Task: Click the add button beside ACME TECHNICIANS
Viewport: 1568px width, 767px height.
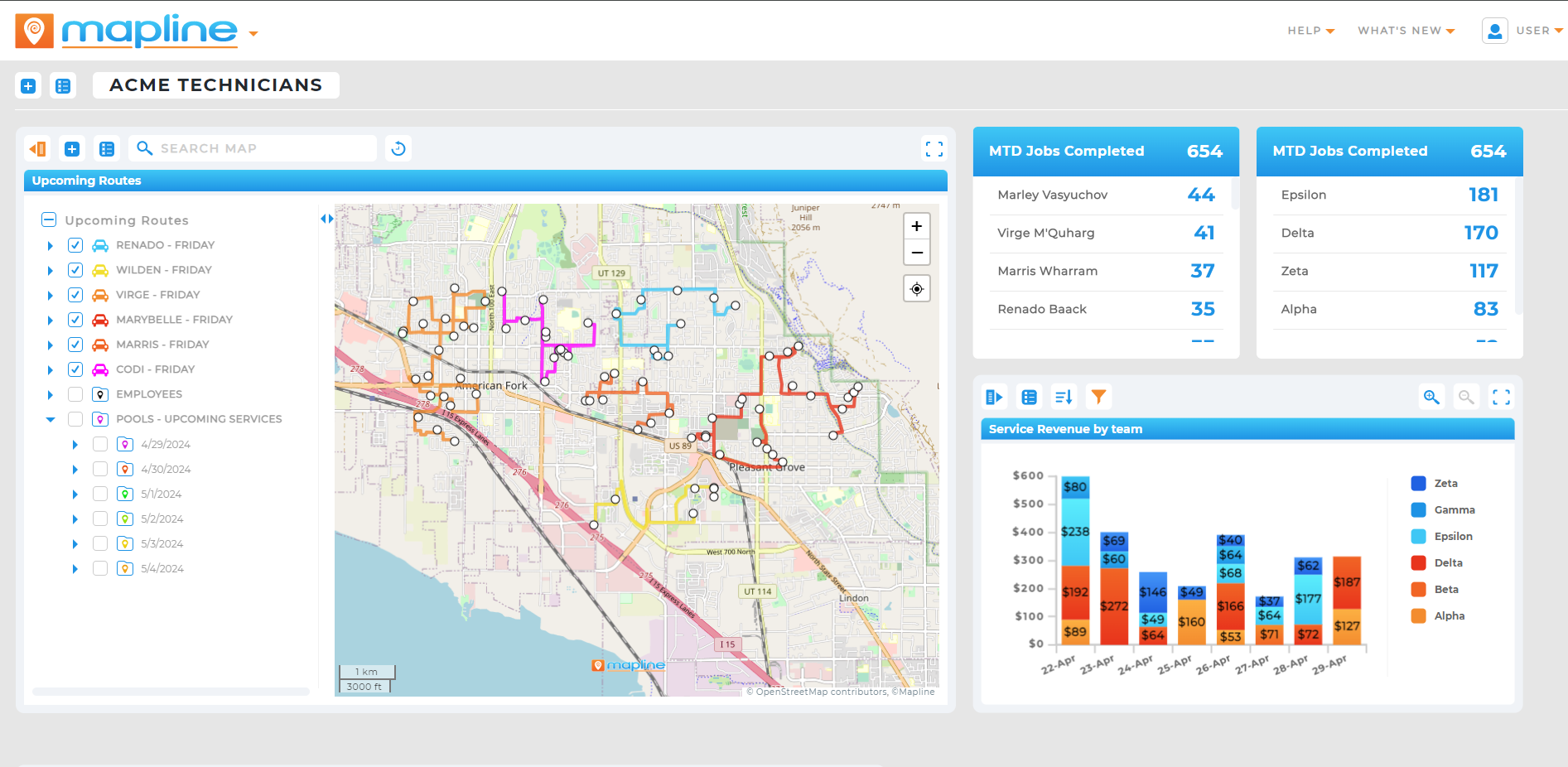Action: [x=28, y=85]
